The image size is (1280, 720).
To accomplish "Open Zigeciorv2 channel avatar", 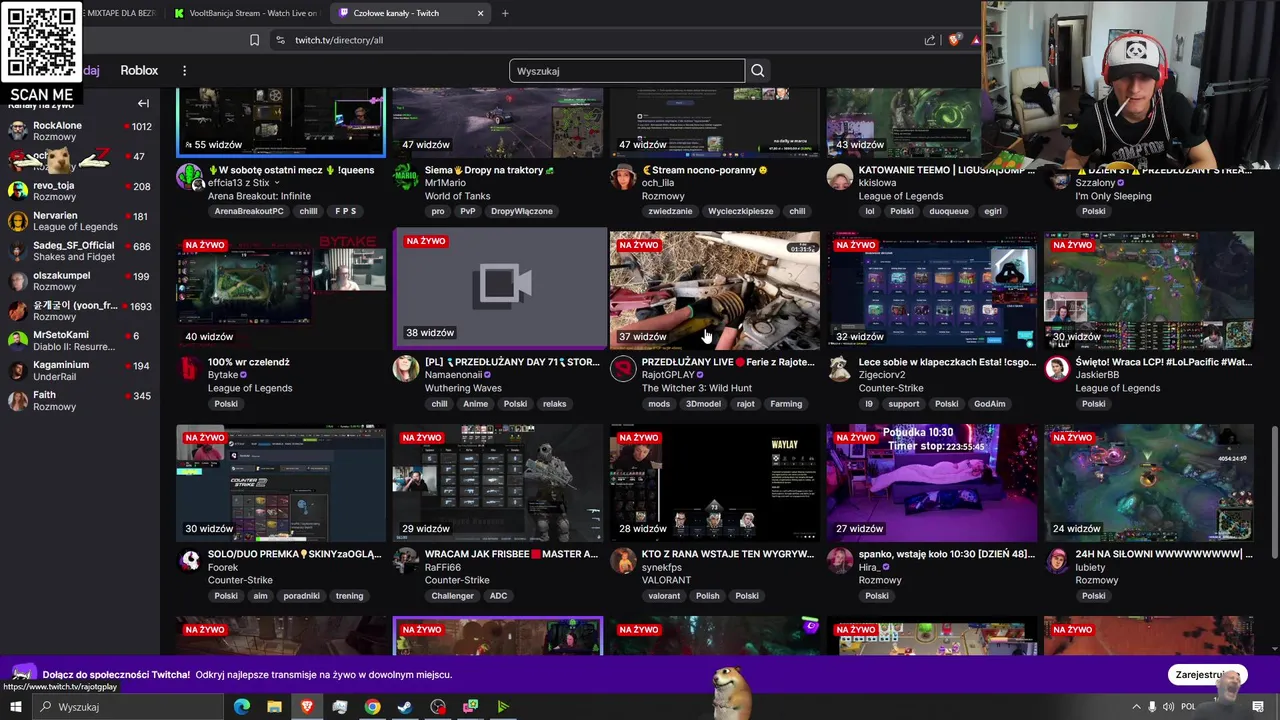I will click(x=840, y=369).
